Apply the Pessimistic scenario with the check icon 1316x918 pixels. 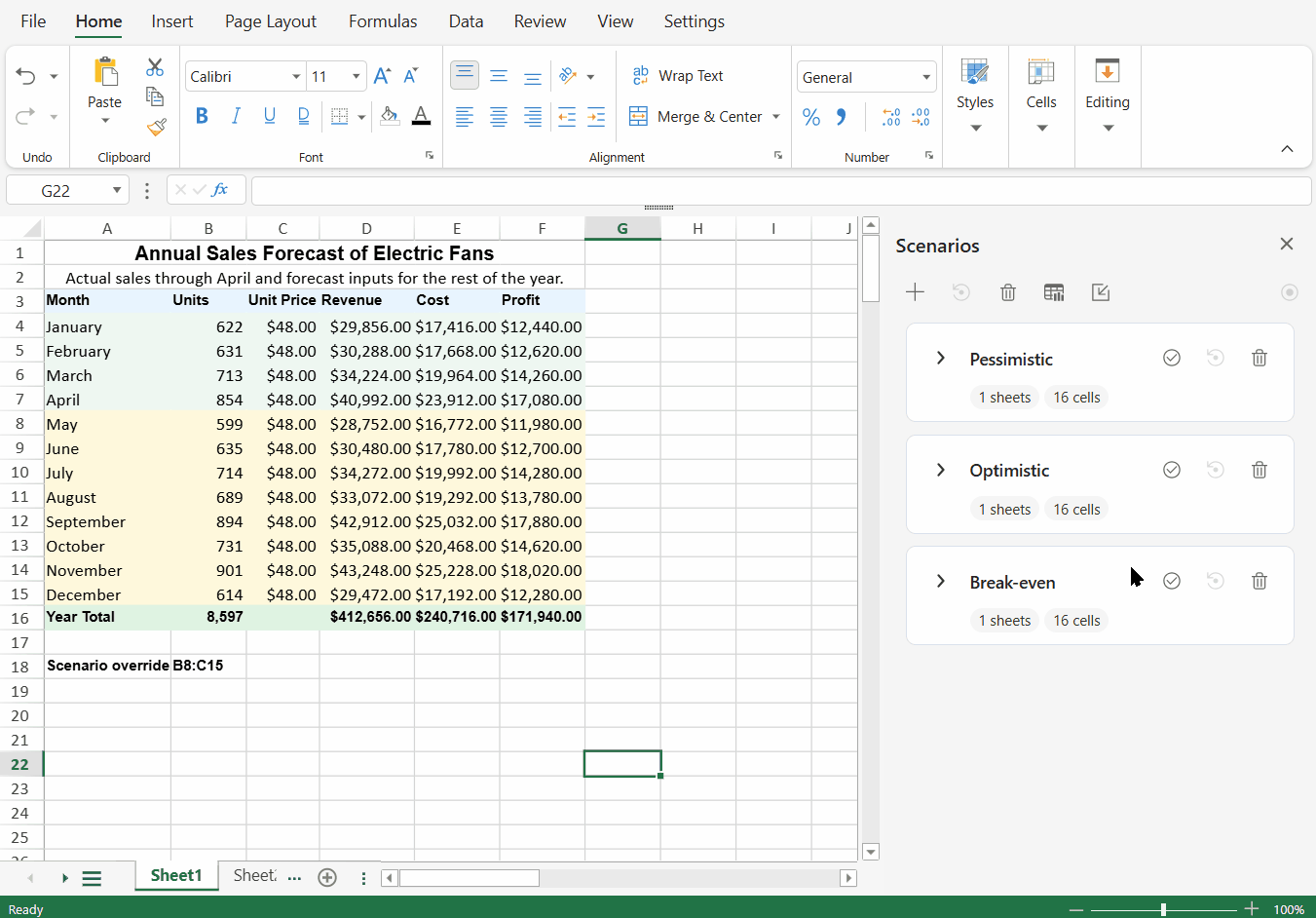[1172, 358]
